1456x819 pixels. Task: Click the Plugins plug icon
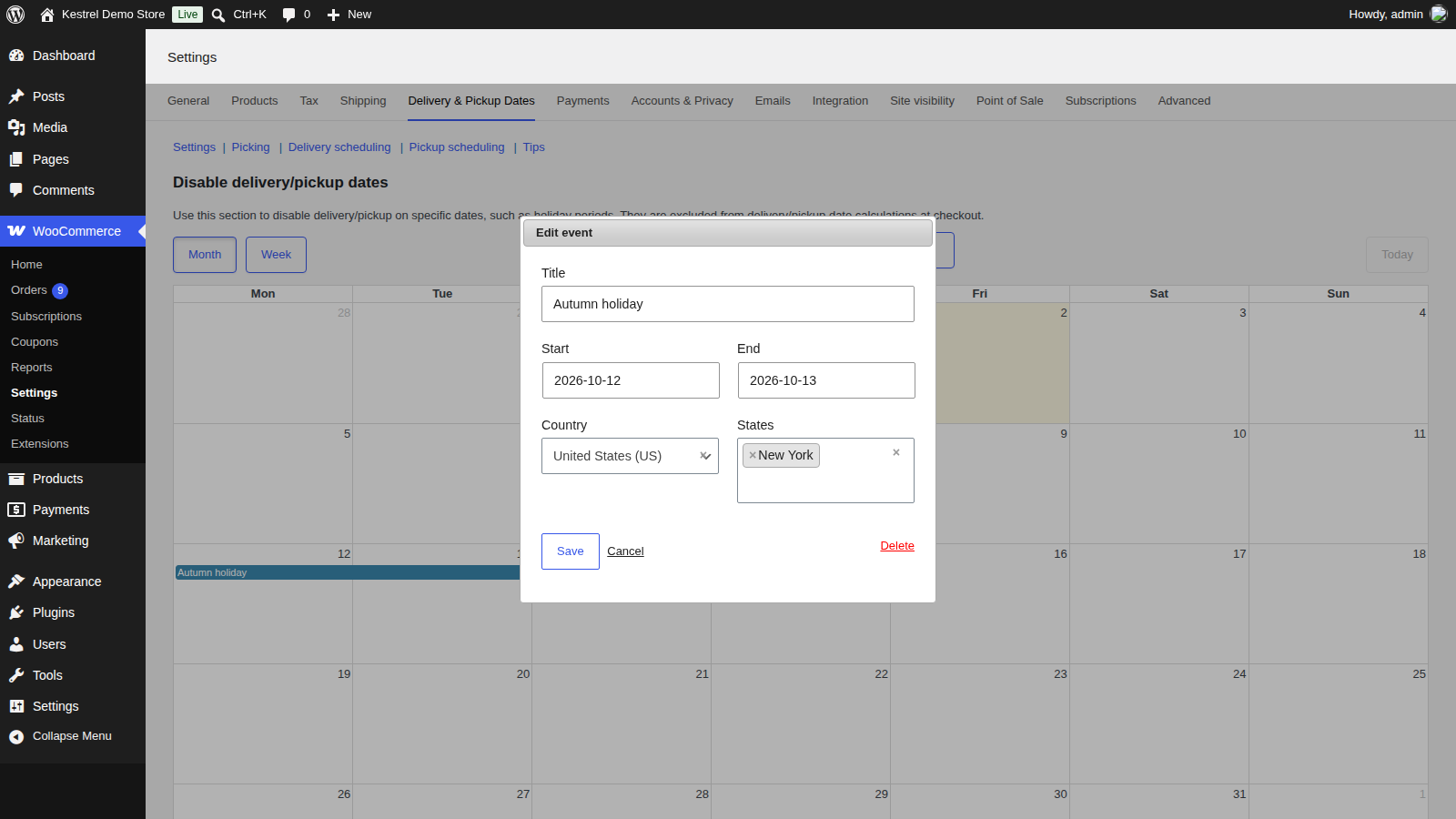16,612
